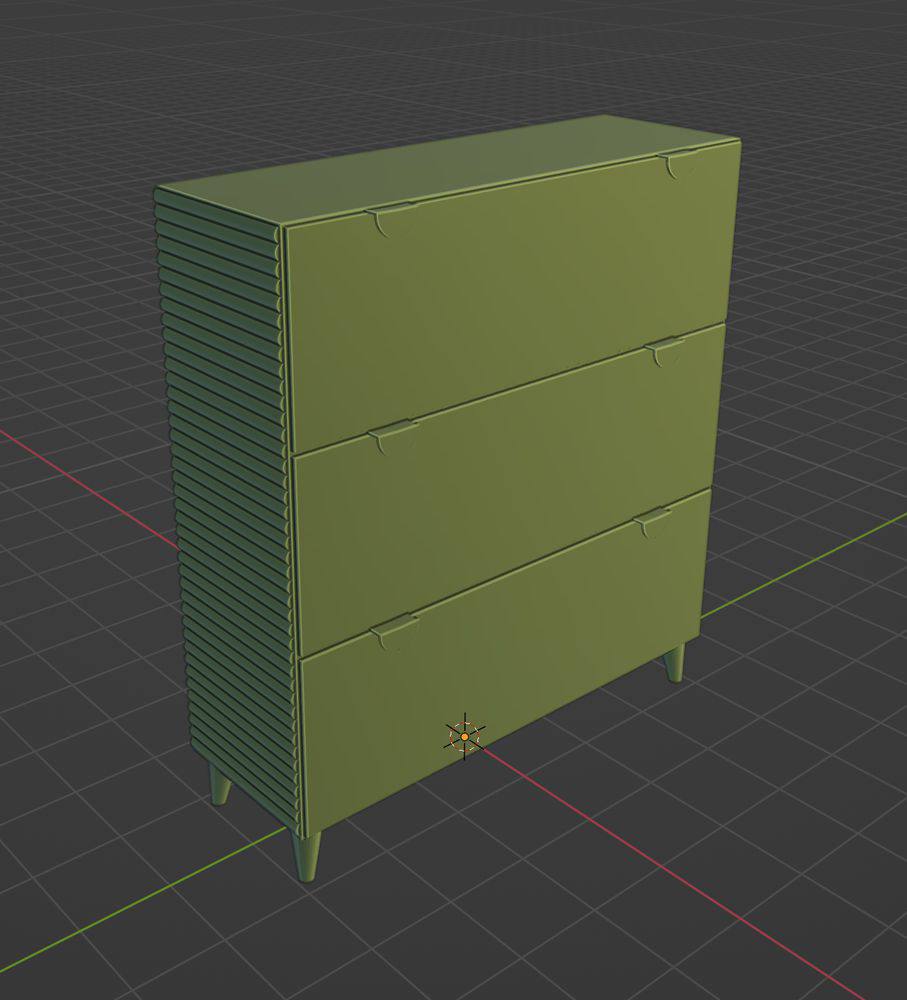
Task: Click the seam between middle and bottom drawers
Action: (500, 574)
